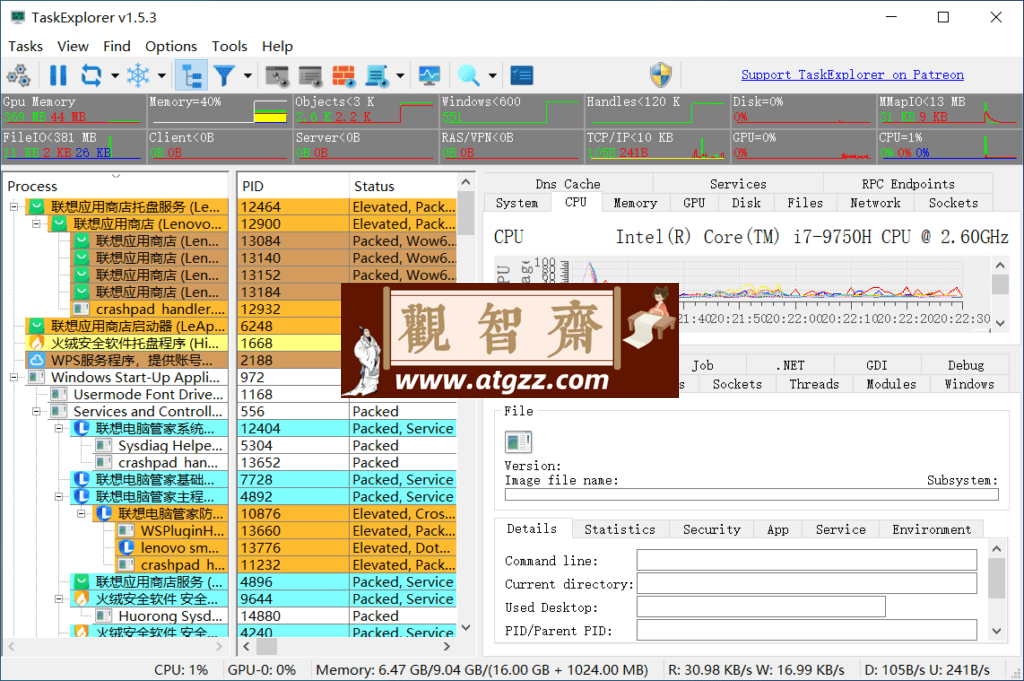
Task: Select PID 1668 cell in process list
Action: coord(293,343)
